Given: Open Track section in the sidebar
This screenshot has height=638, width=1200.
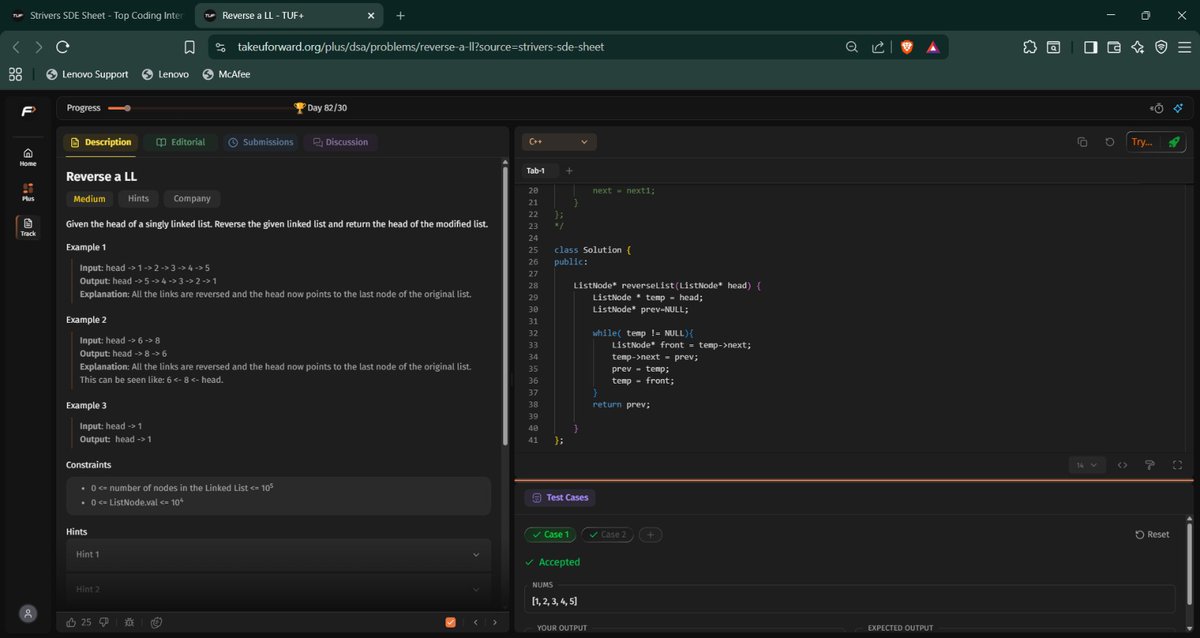Looking at the screenshot, I should coord(28,227).
